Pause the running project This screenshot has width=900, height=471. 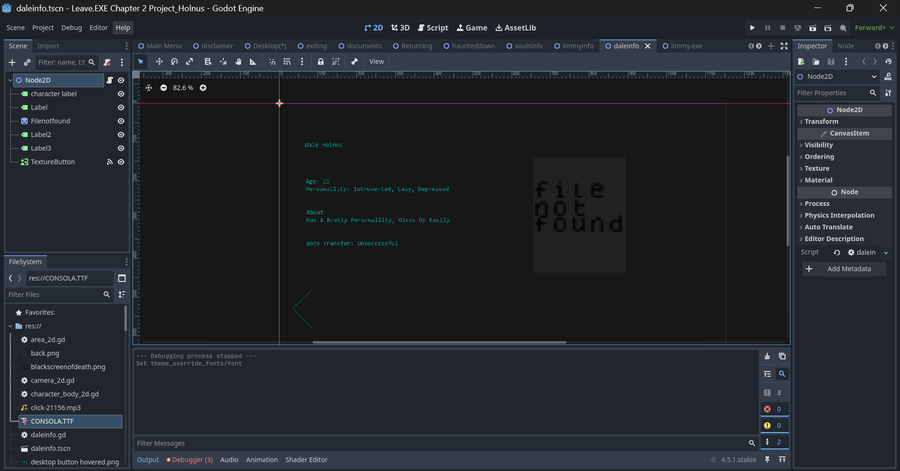767,28
